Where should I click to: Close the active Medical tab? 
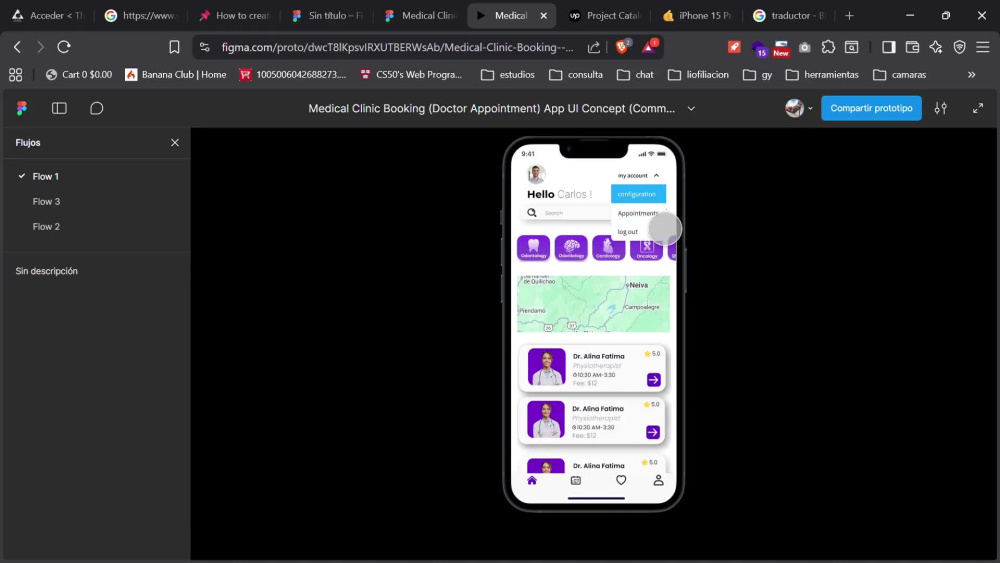543,15
